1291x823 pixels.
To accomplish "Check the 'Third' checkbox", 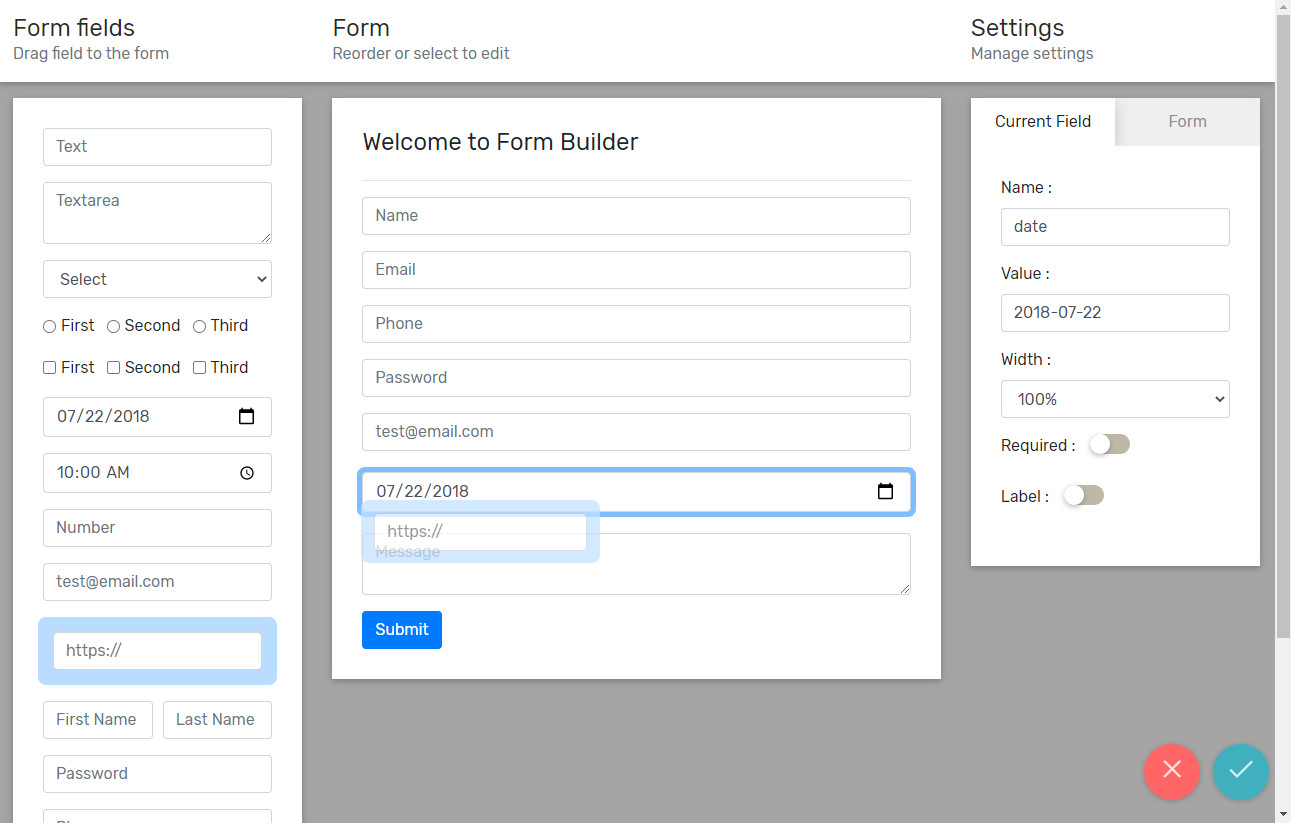I will 200,368.
